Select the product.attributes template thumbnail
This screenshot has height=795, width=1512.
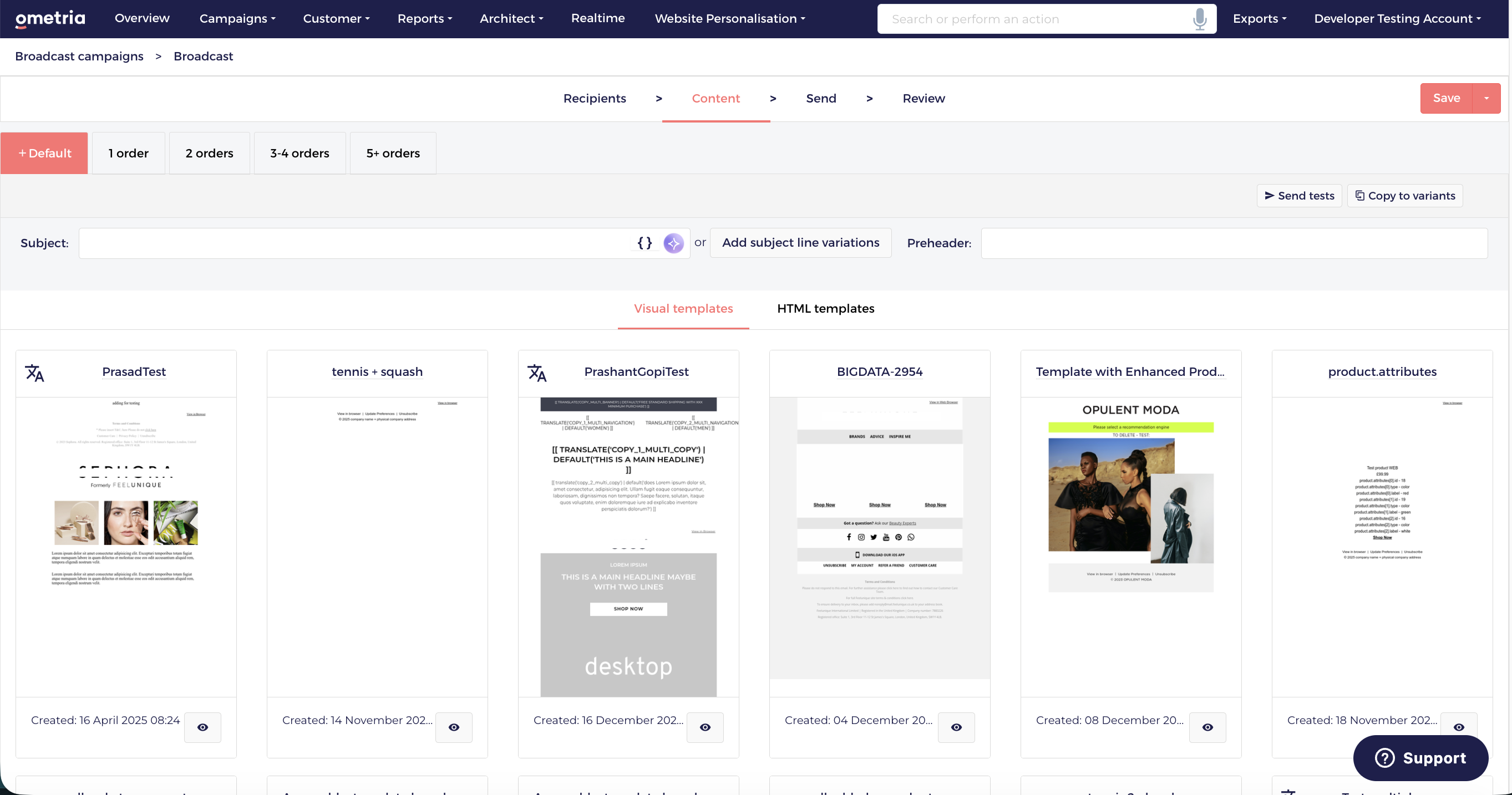1382,547
